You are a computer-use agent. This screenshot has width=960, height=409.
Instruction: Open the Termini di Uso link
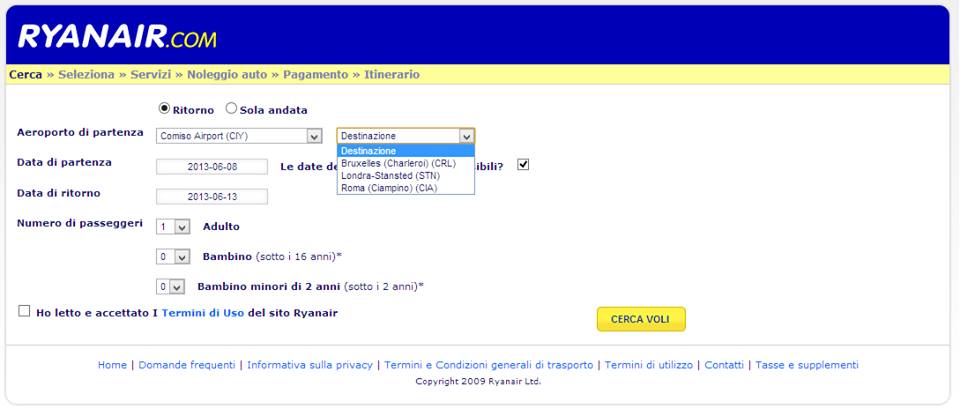click(x=203, y=313)
